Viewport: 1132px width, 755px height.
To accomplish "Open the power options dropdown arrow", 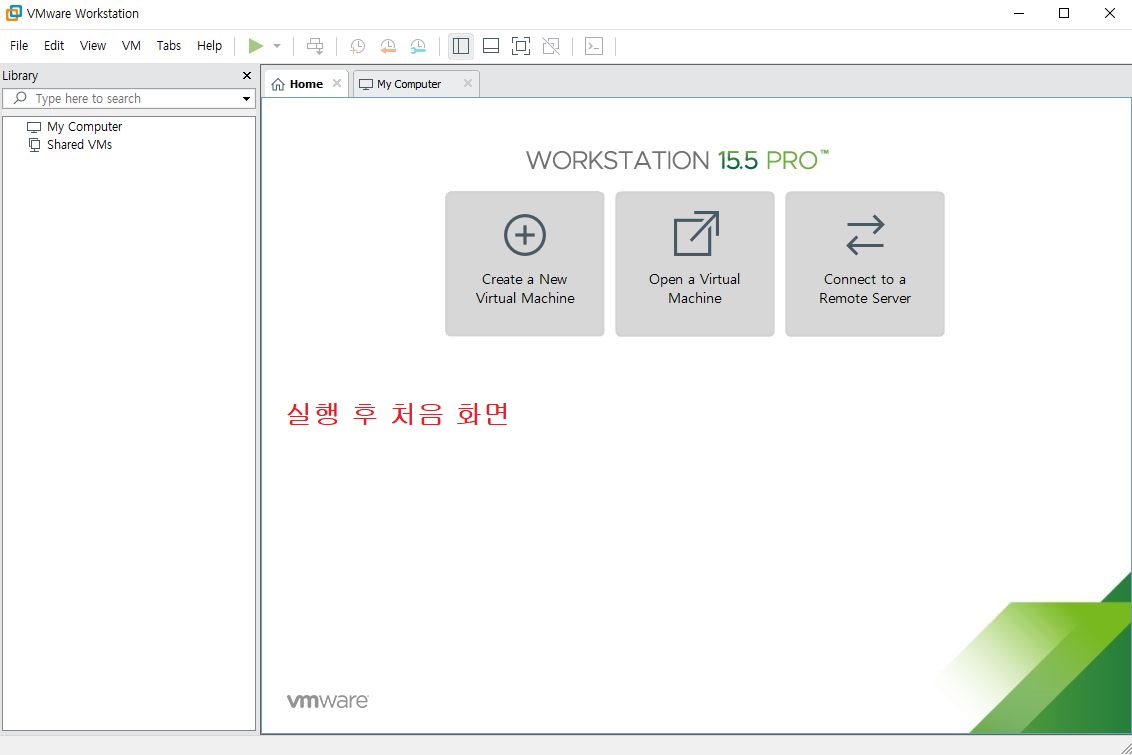I will point(277,46).
